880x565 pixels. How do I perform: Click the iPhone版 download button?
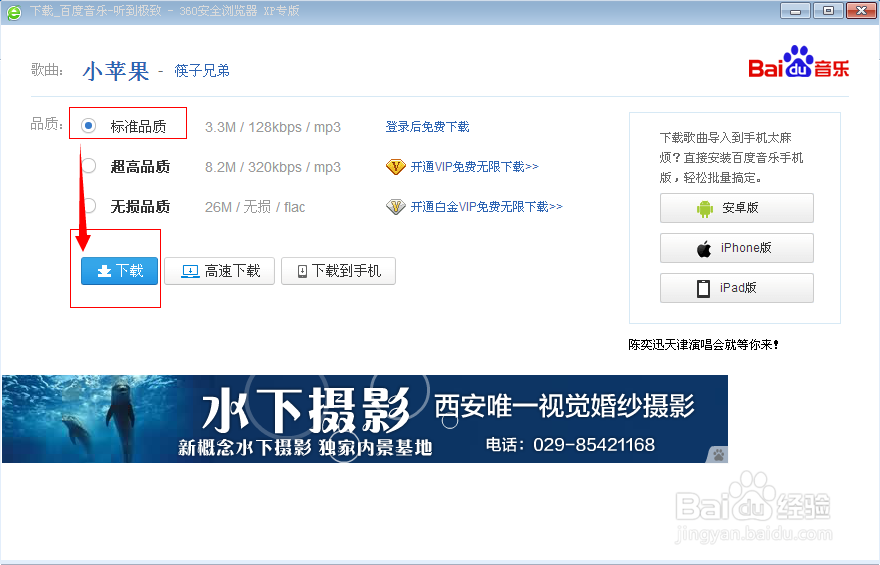pos(737,248)
